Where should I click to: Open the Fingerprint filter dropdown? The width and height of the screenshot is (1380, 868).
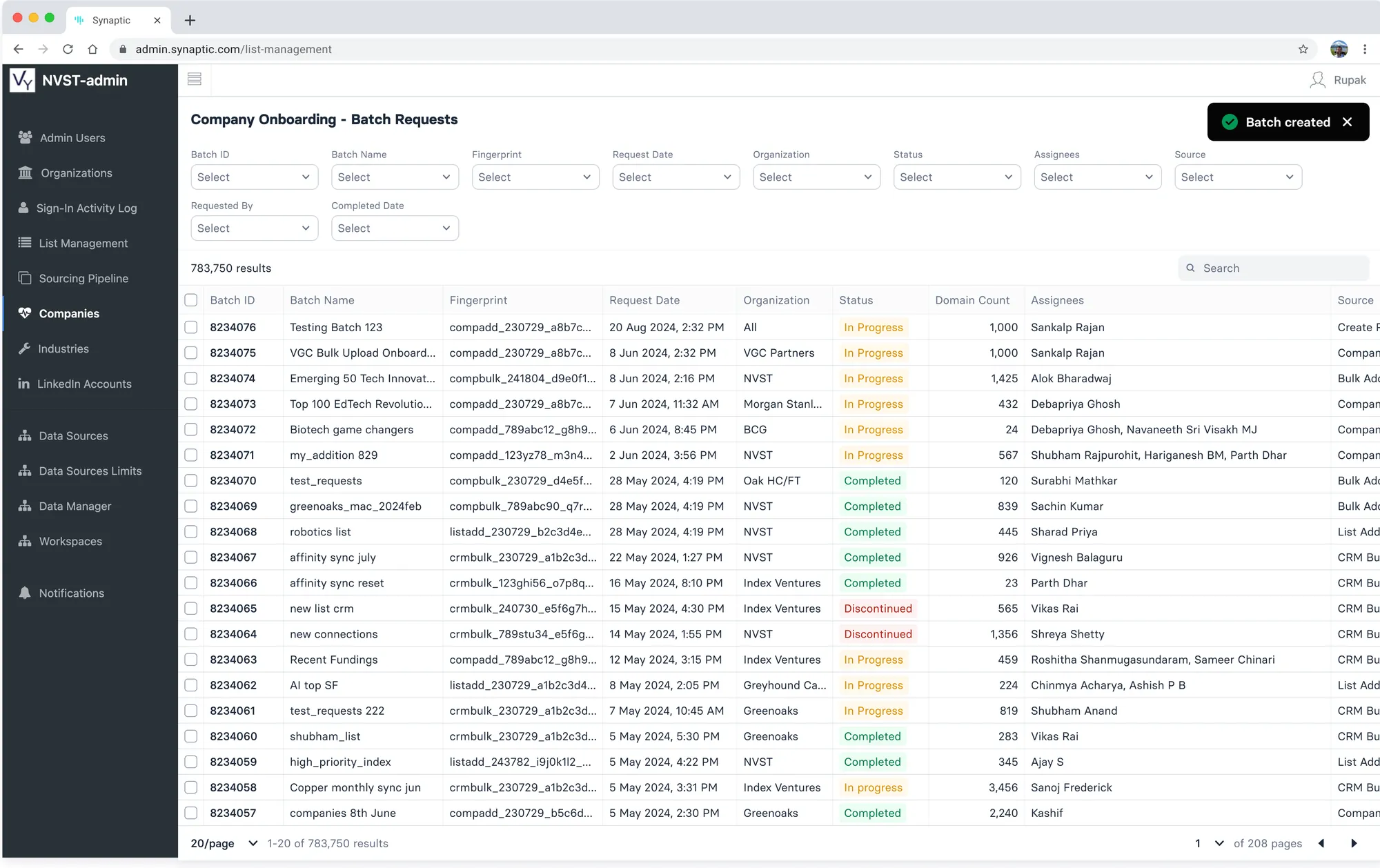tap(535, 177)
